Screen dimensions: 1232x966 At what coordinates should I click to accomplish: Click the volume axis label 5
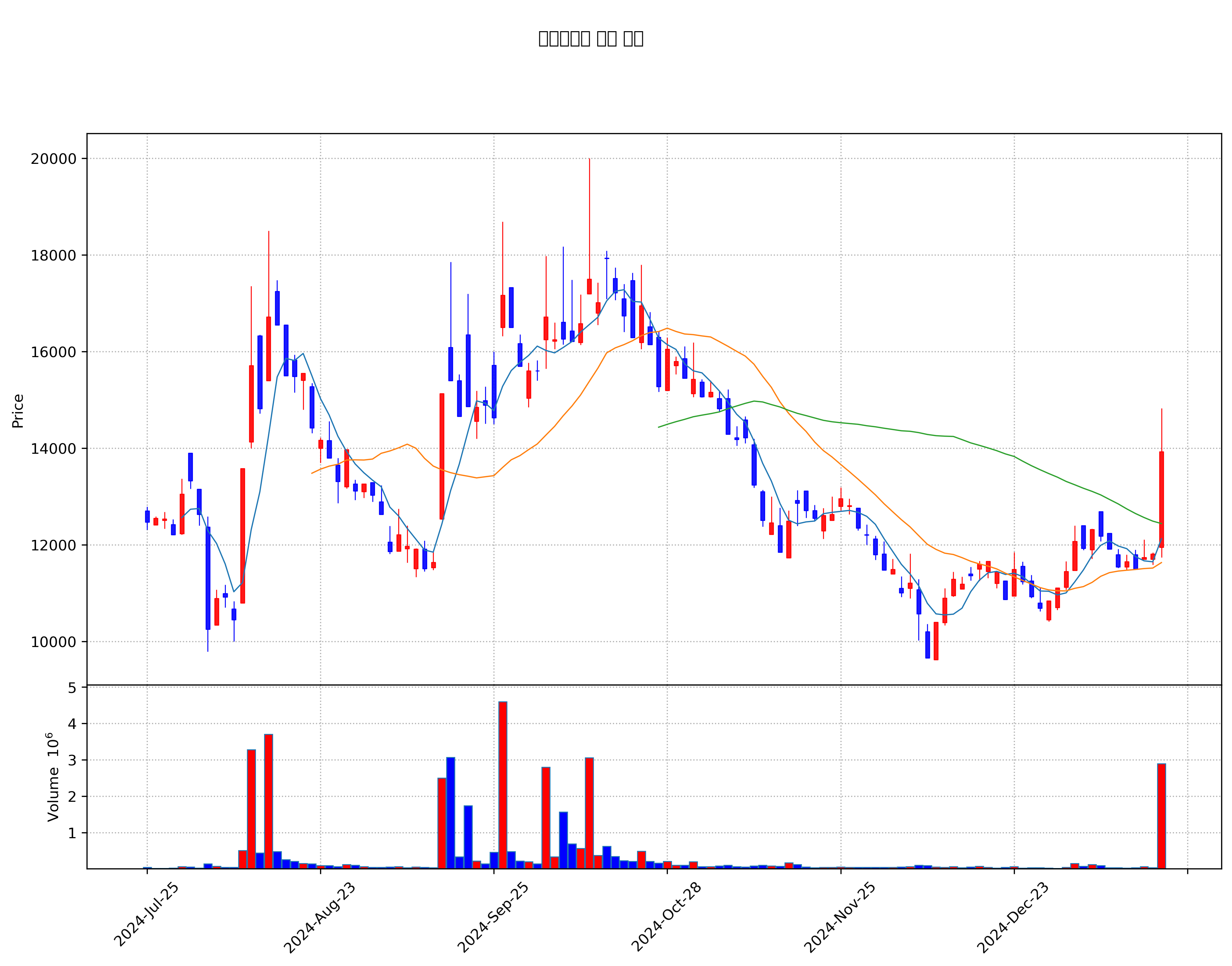(72, 688)
